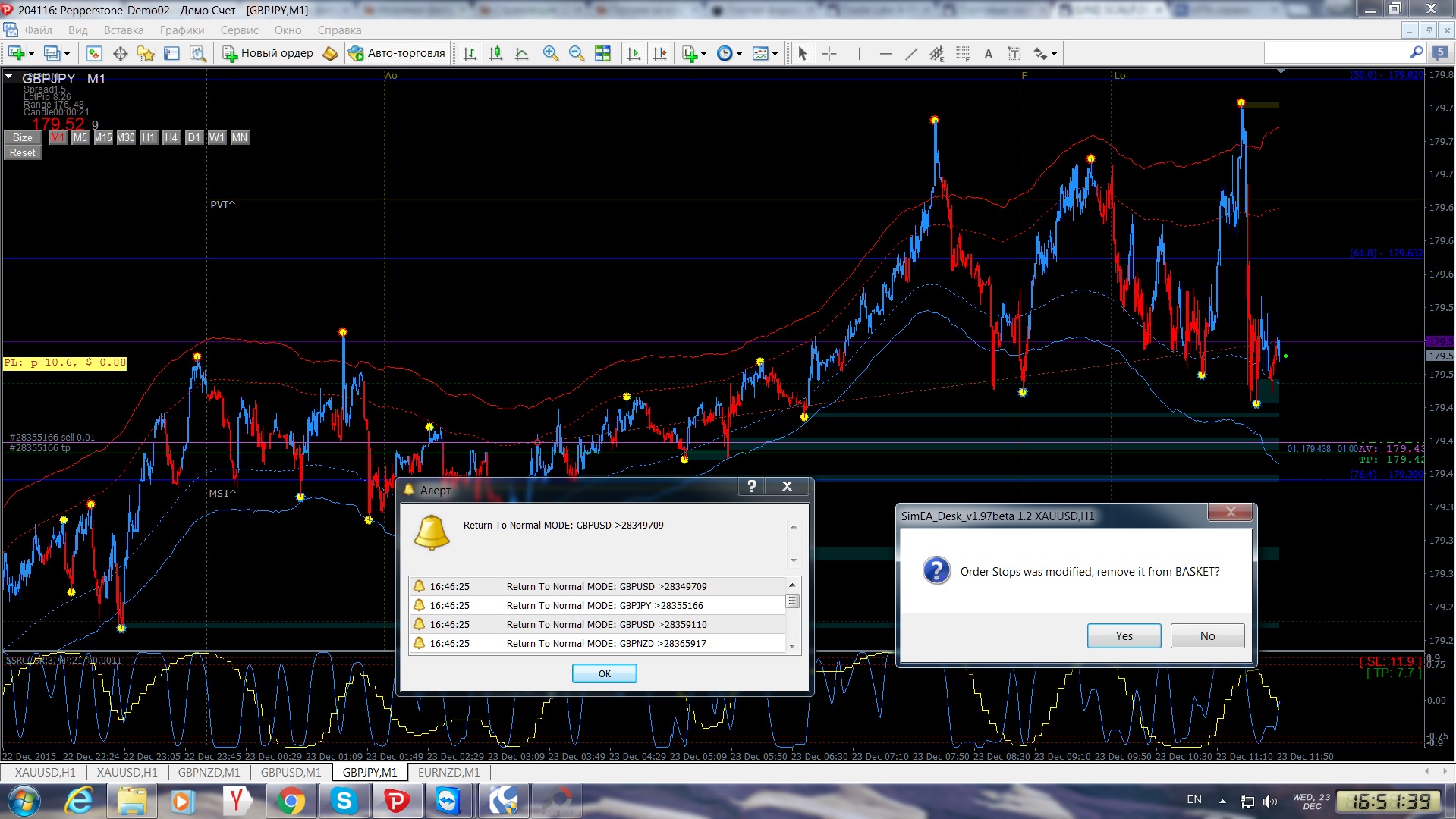Open the Файл menu

[x=38, y=30]
